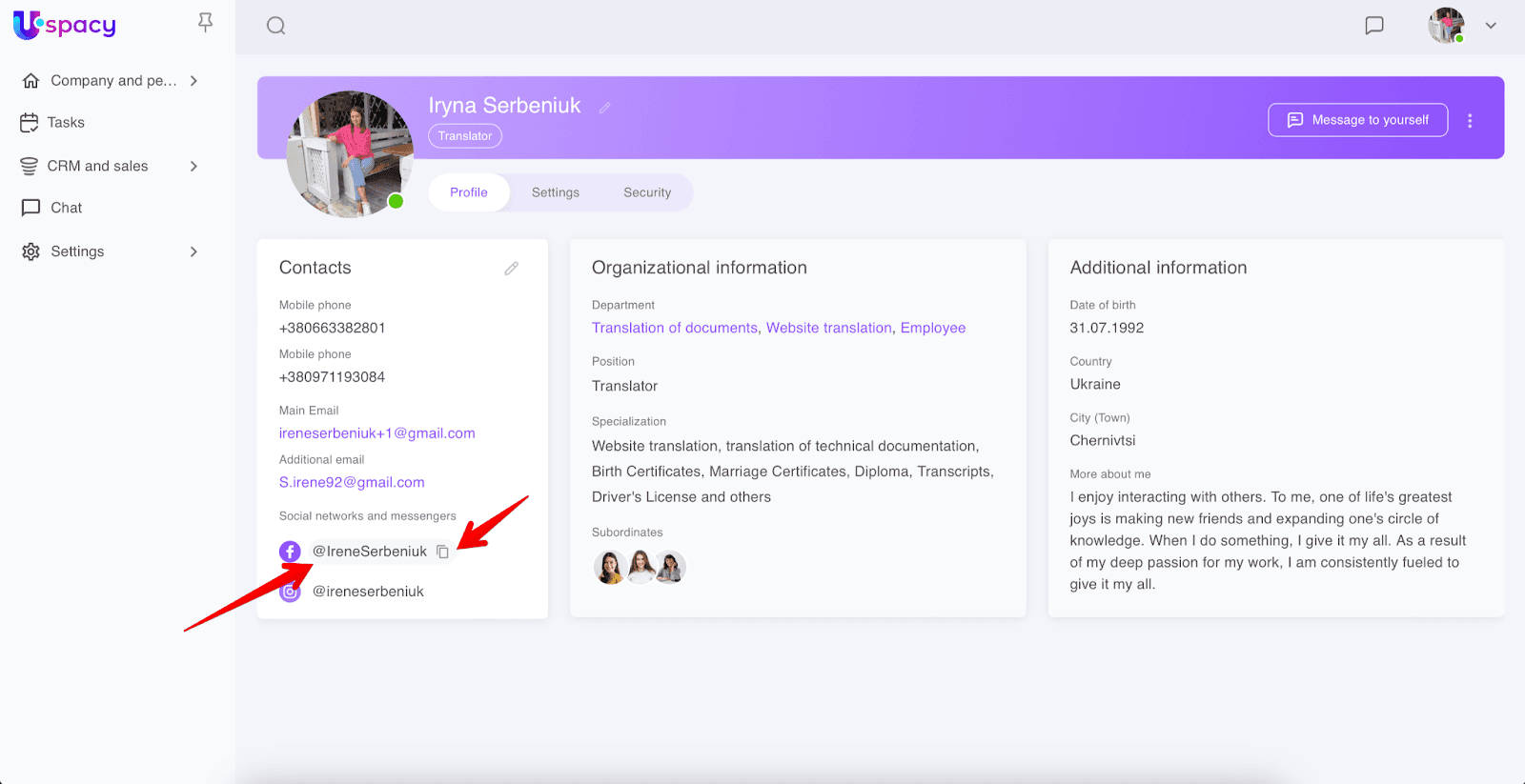The image size is (1525, 784).
Task: Expand the Company and people menu
Action: pos(193,81)
